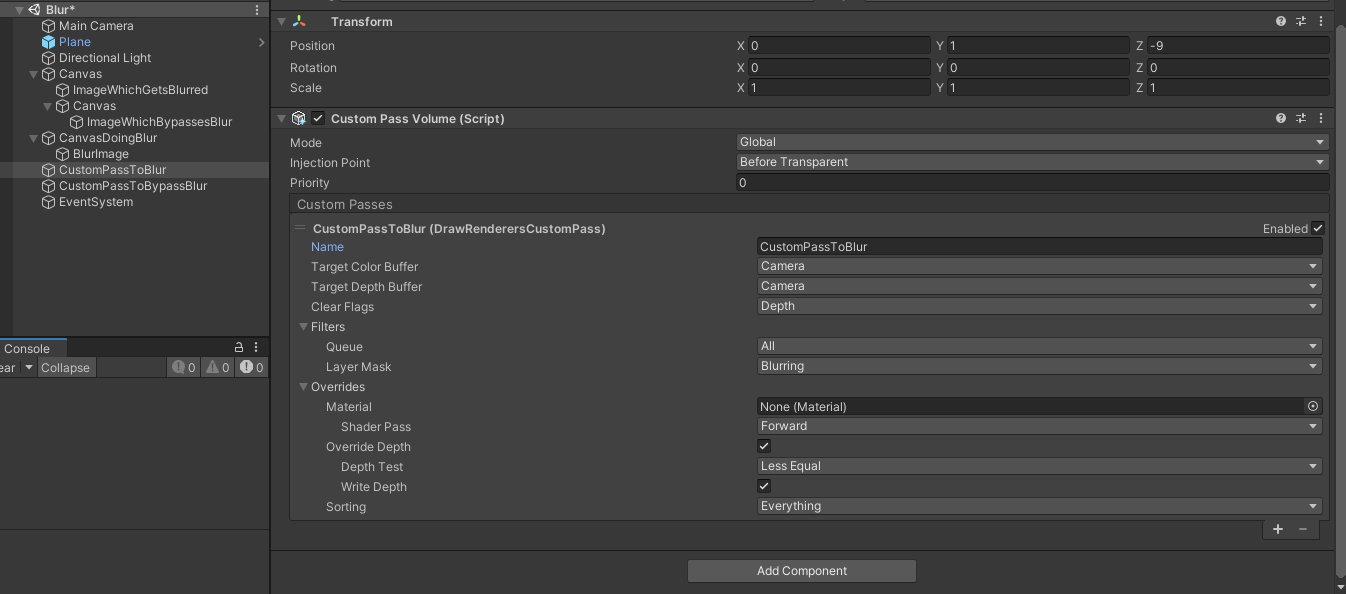This screenshot has height=594, width=1346.
Task: Click the Custom Pass Volume script icon
Action: pyautogui.click(x=298, y=118)
